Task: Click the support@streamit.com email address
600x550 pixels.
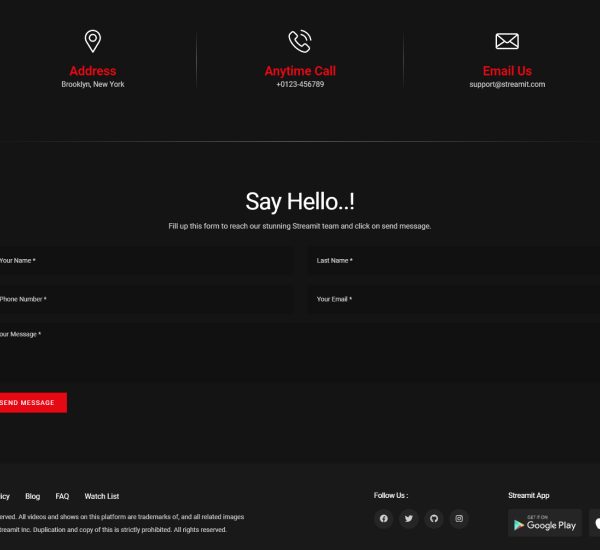Action: (507, 85)
